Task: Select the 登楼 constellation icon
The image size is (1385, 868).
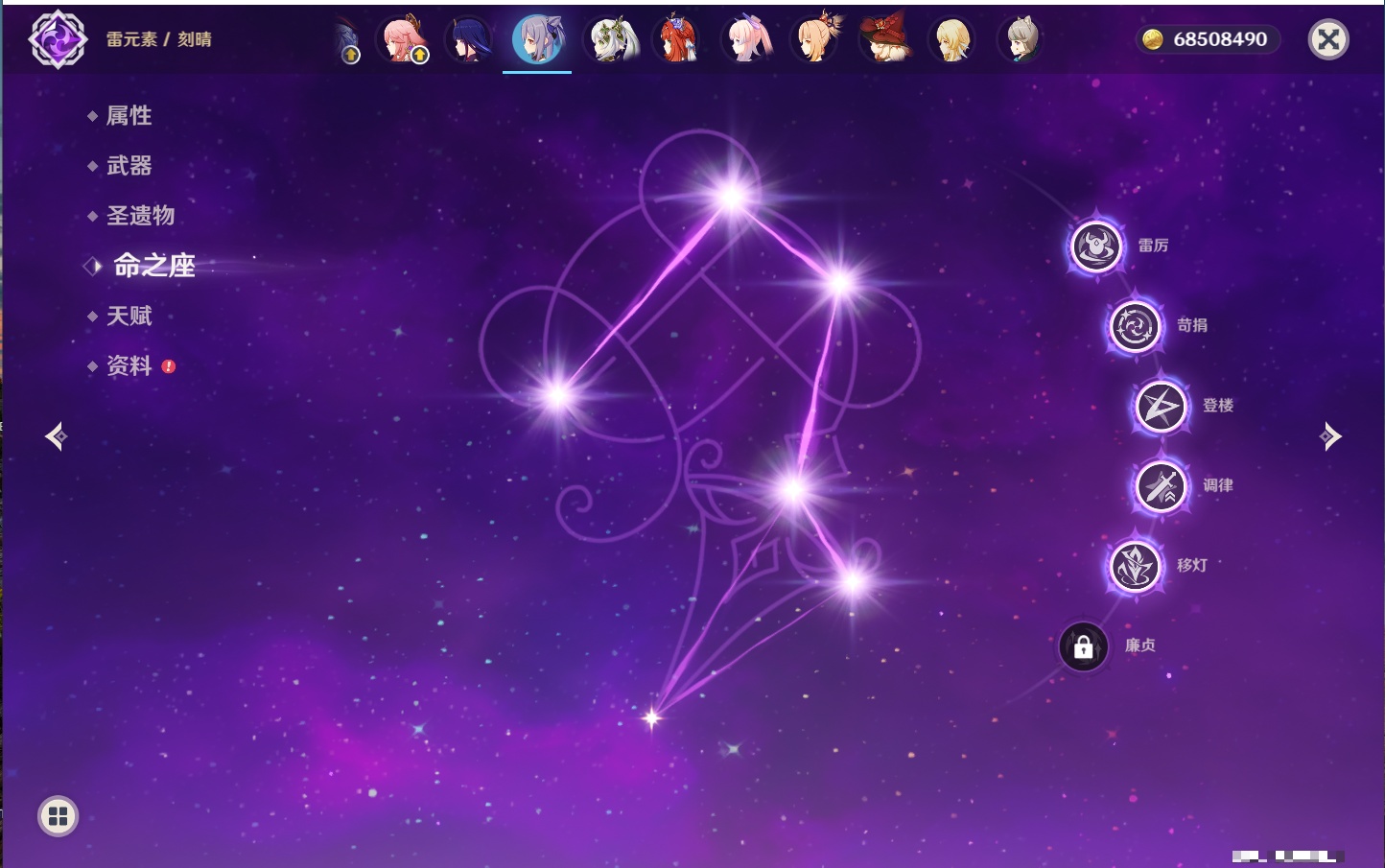Action: (x=1161, y=407)
